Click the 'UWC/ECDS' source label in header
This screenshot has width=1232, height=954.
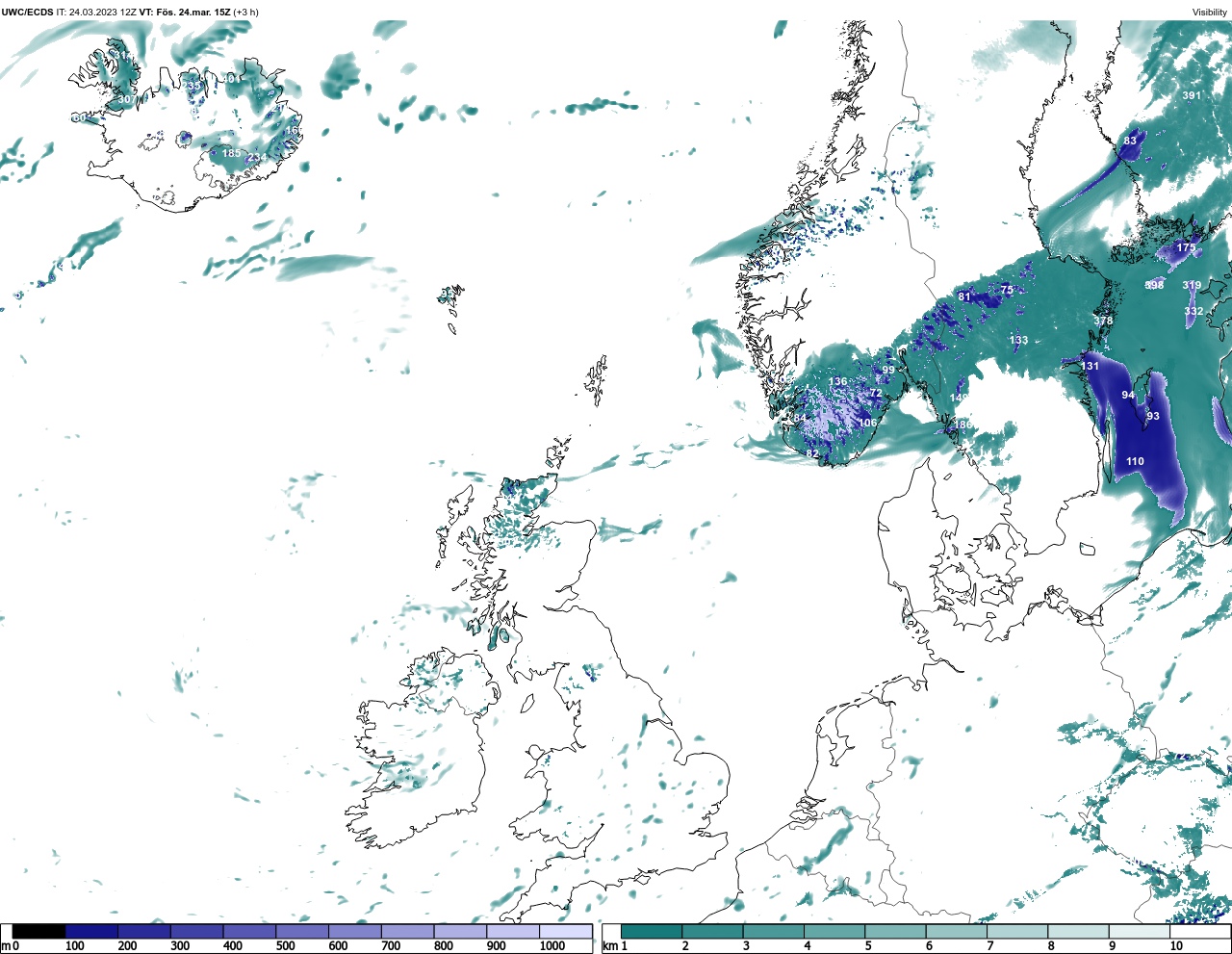[x=26, y=13]
